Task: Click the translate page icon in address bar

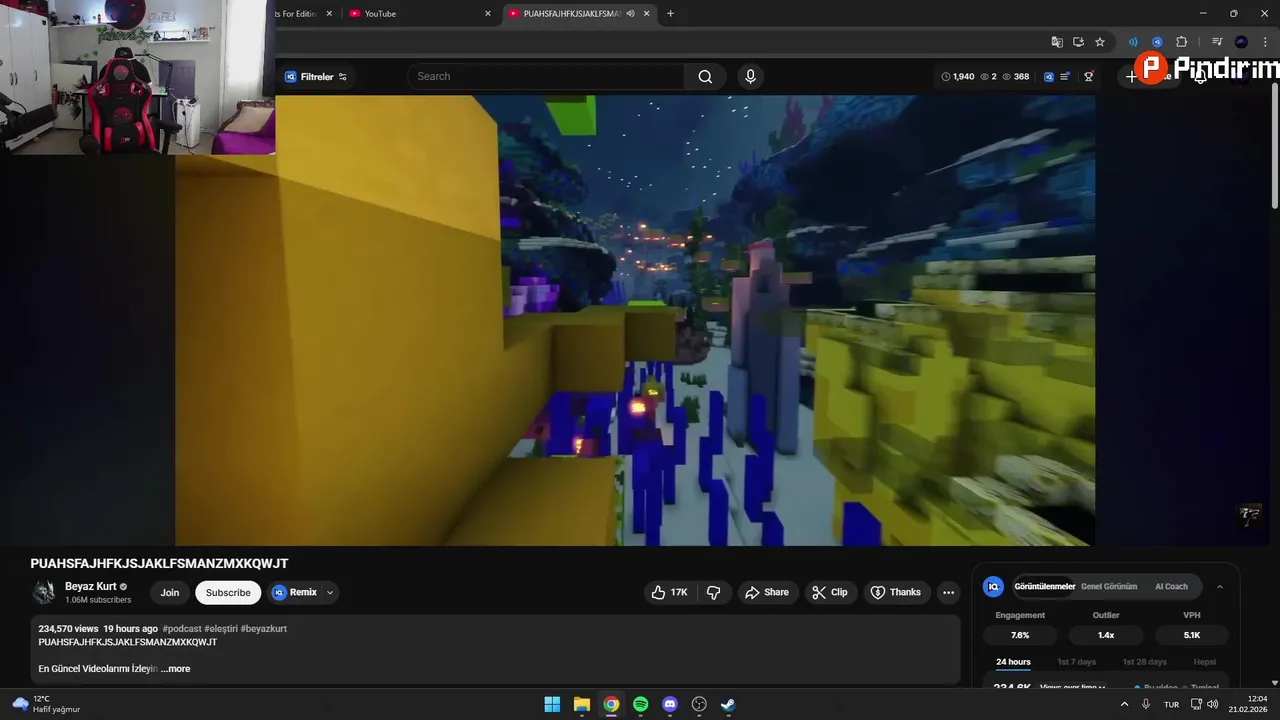Action: click(x=1057, y=42)
